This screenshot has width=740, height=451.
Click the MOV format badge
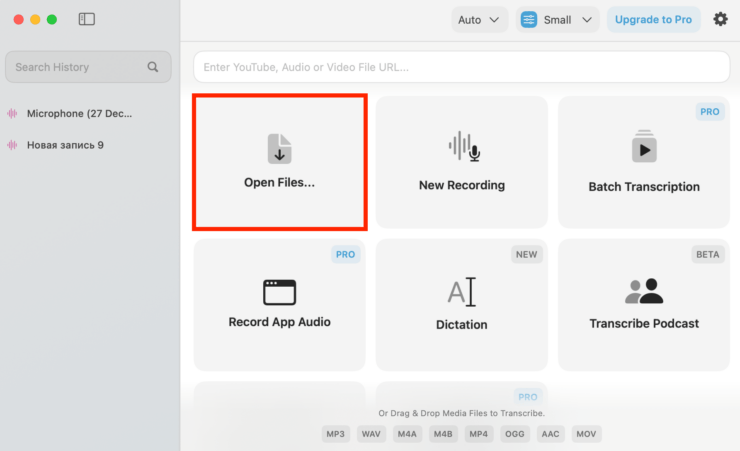click(x=588, y=434)
